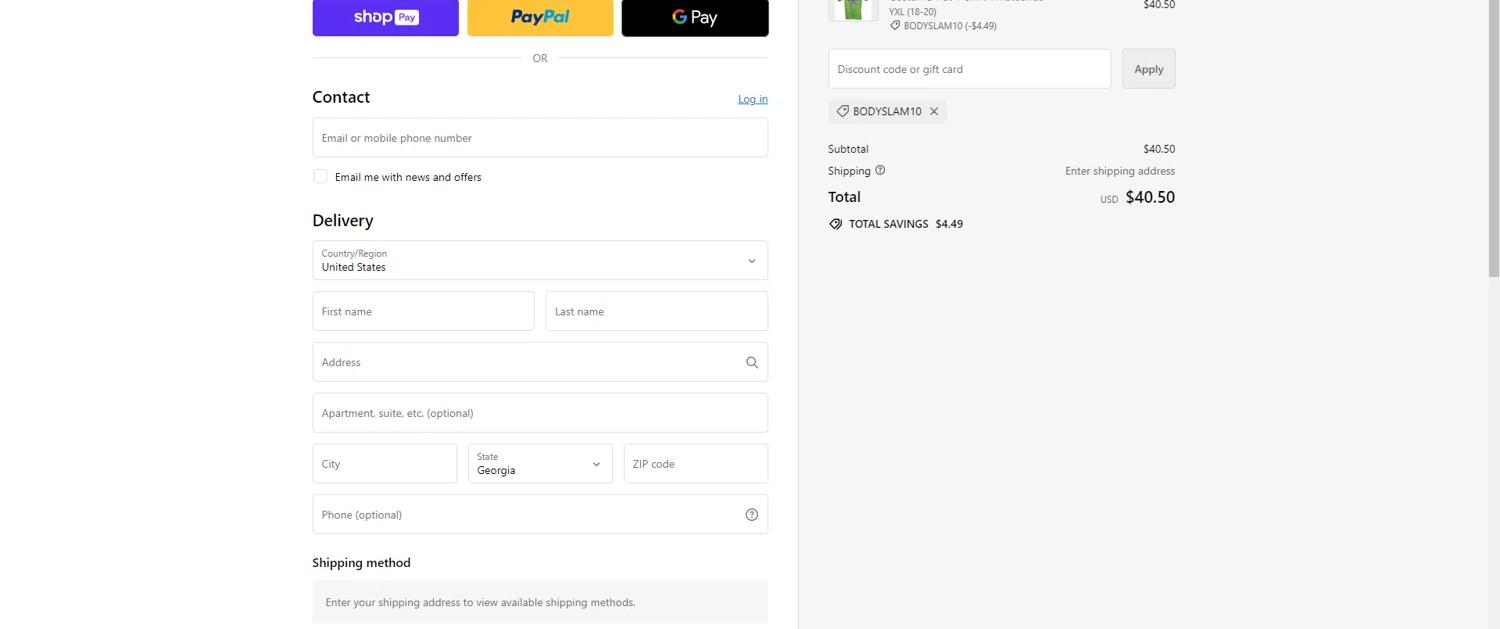Click the 'YXL (18-20)' size text
This screenshot has height=629, width=1500.
pos(913,12)
